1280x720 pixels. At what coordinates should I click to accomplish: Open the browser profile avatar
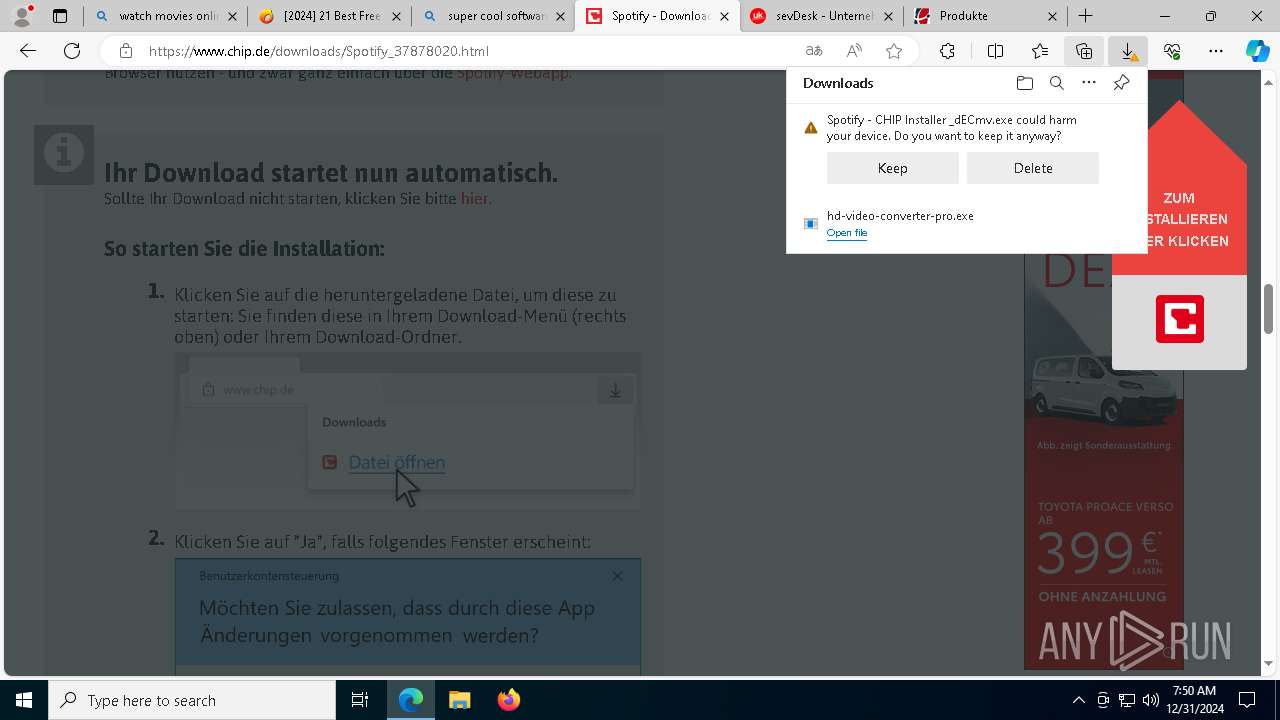[22, 16]
